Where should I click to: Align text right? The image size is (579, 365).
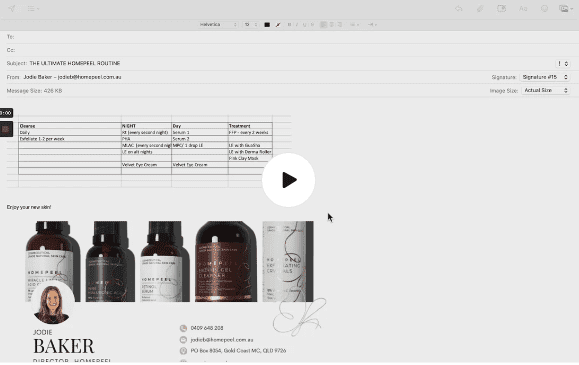click(339, 25)
